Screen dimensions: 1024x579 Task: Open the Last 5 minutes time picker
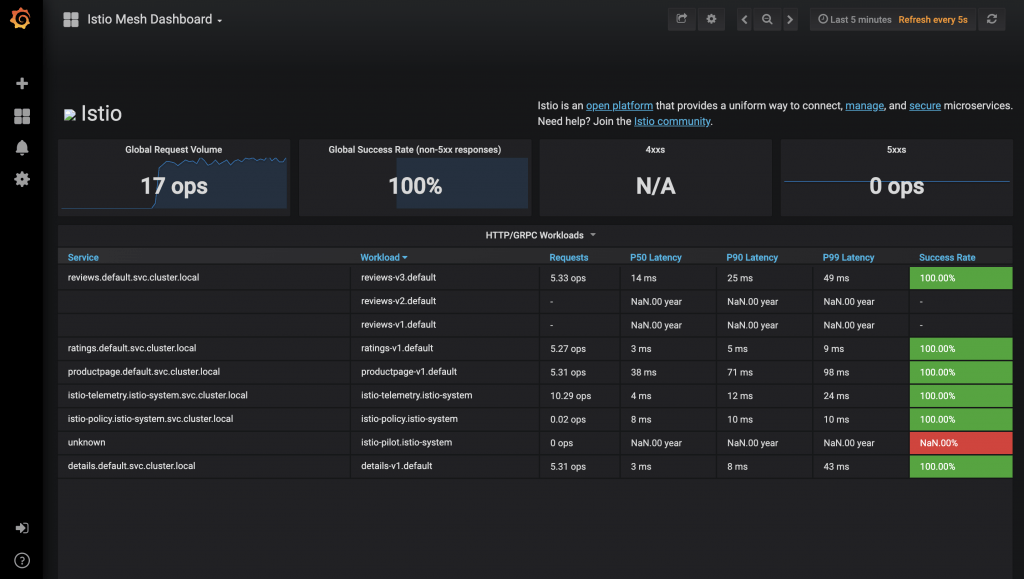pos(855,20)
